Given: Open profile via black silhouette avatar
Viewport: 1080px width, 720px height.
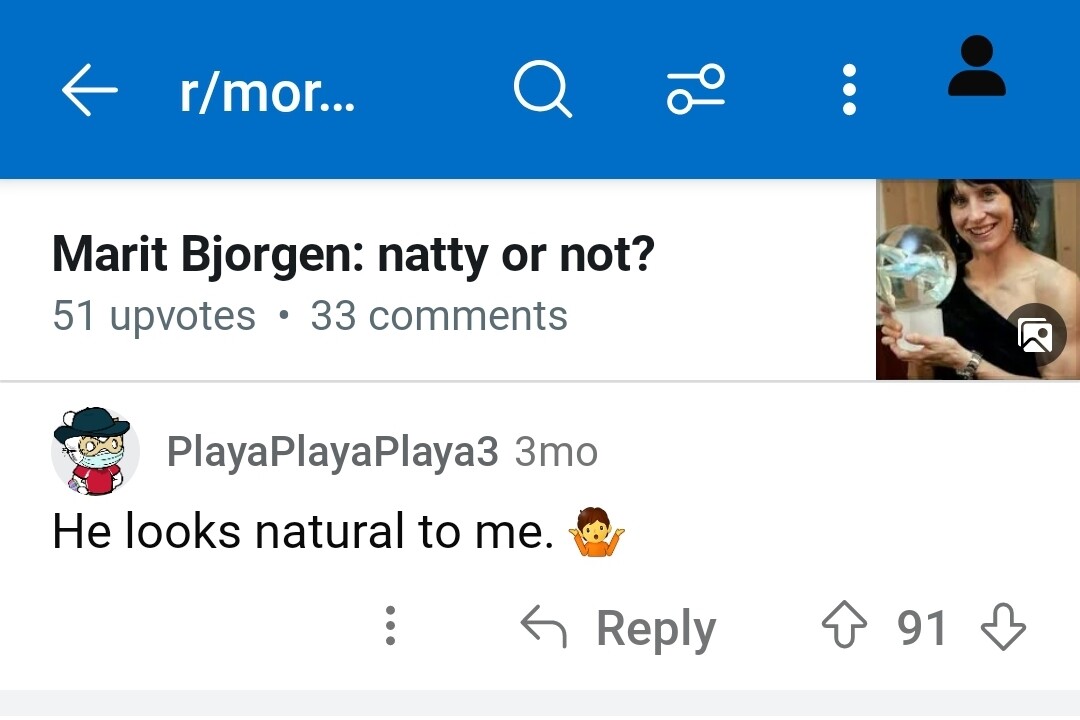Looking at the screenshot, I should coord(977,66).
